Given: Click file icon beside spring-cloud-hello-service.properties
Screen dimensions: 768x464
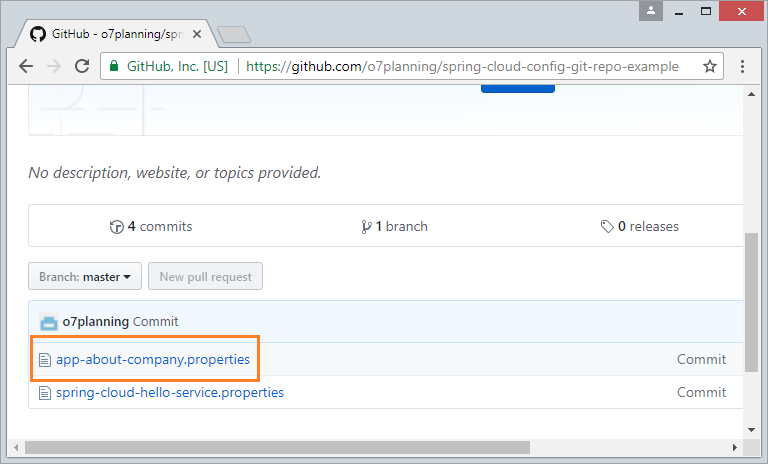Looking at the screenshot, I should click(45, 393).
